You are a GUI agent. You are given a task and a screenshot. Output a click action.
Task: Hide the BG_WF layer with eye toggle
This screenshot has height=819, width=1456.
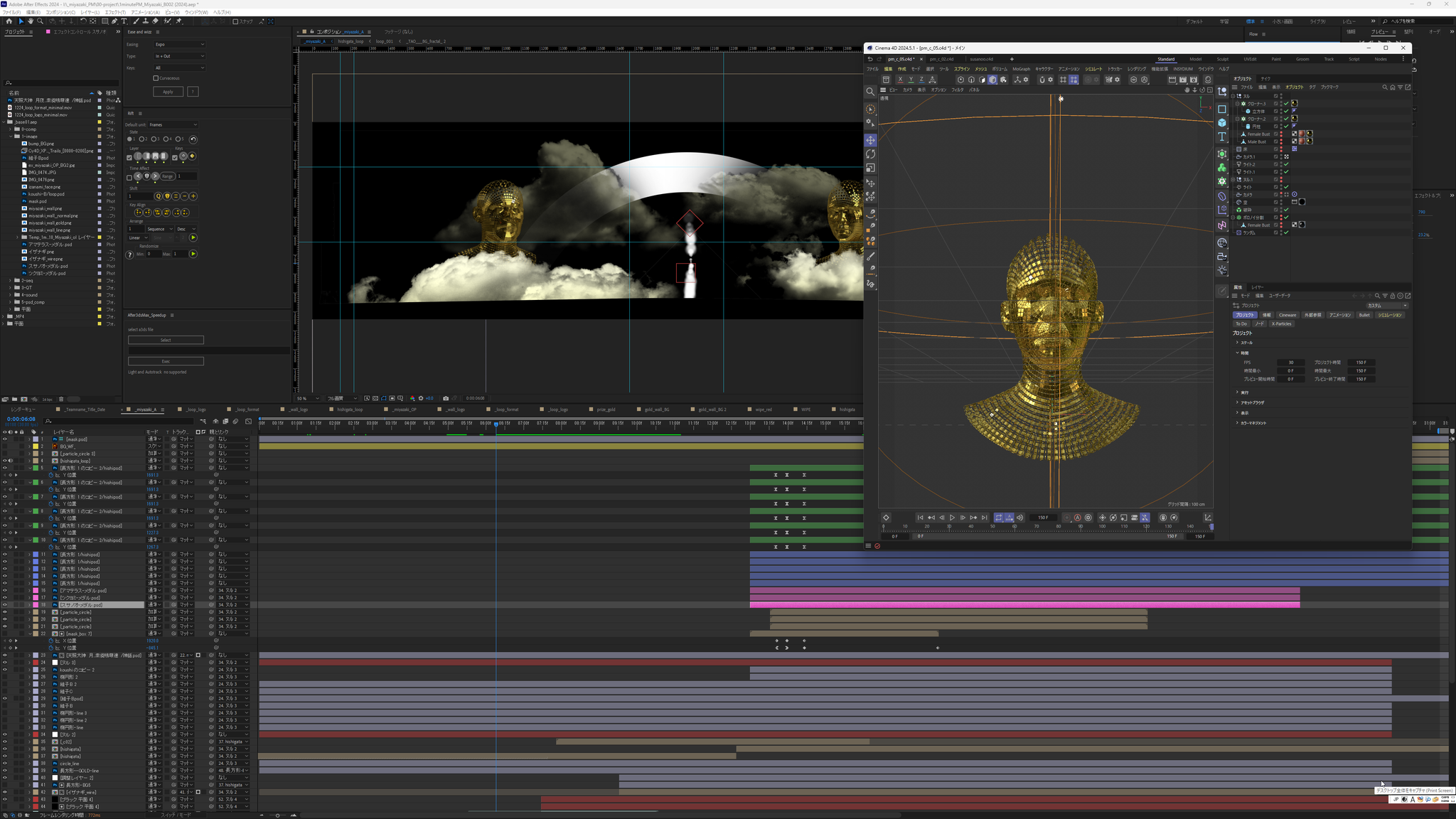click(x=4, y=446)
